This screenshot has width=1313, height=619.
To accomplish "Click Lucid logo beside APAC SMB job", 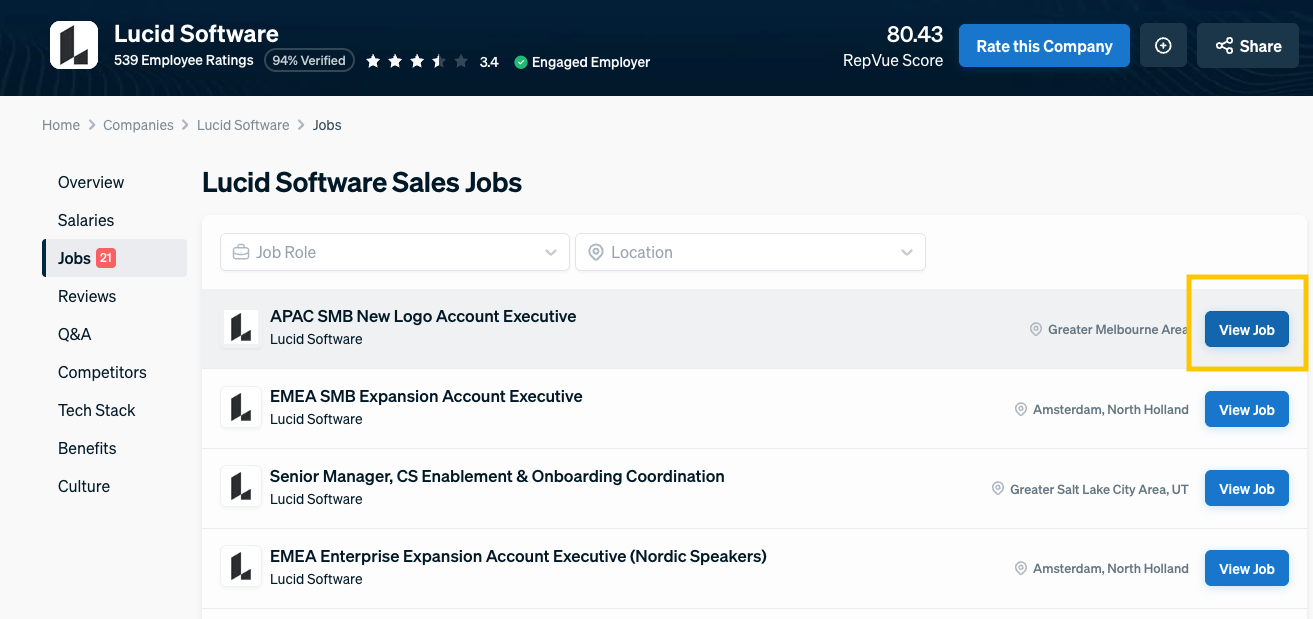I will [x=241, y=328].
